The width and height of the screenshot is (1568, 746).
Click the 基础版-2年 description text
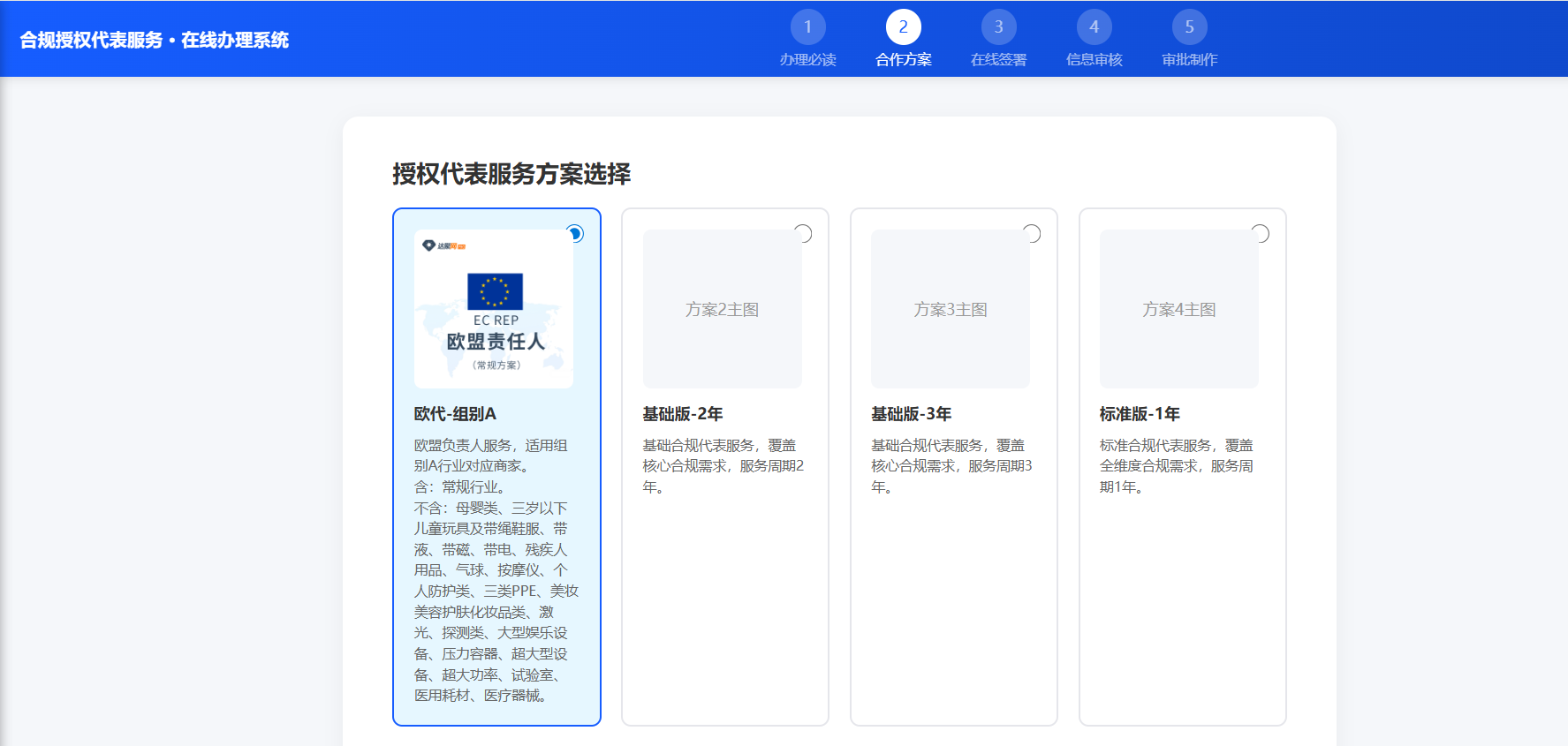click(723, 466)
